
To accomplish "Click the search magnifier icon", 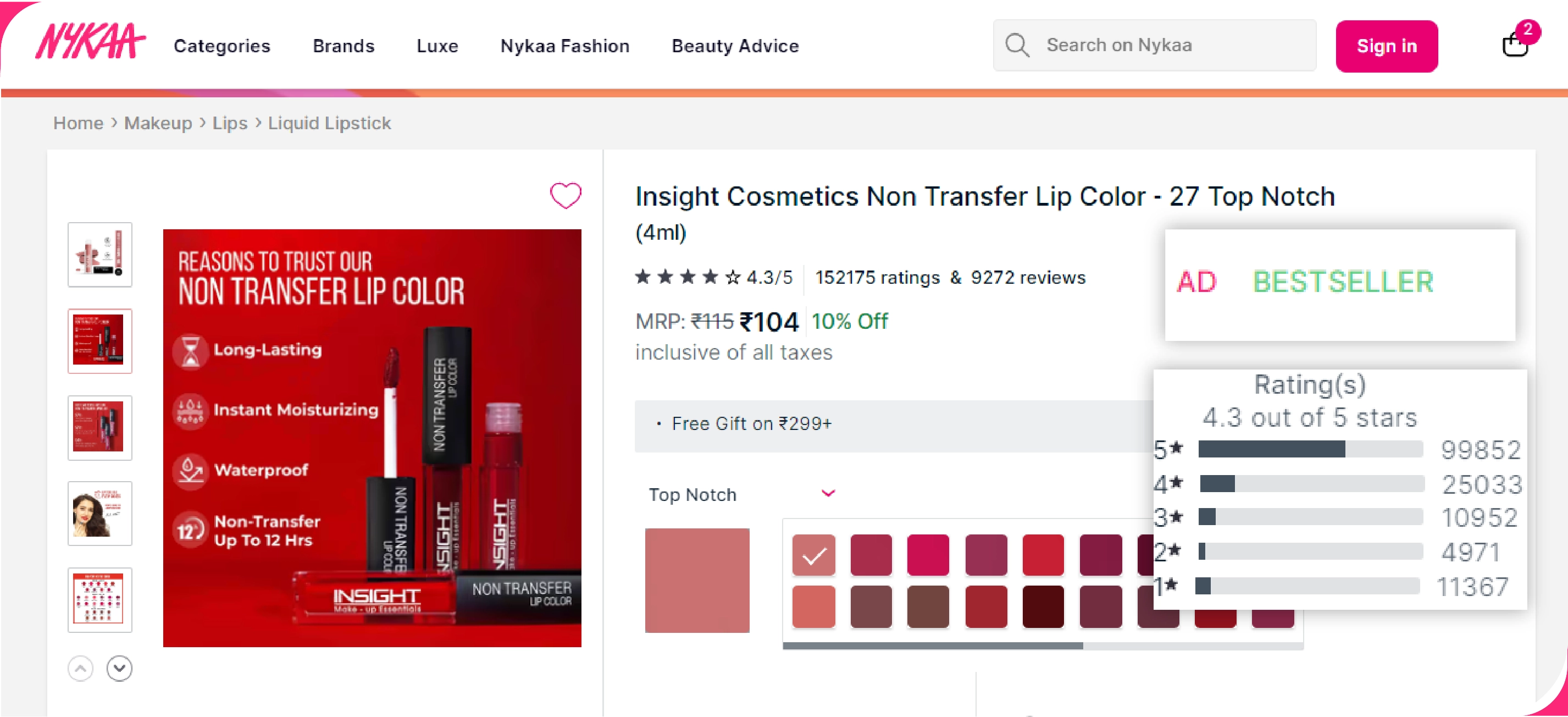I will (1017, 45).
